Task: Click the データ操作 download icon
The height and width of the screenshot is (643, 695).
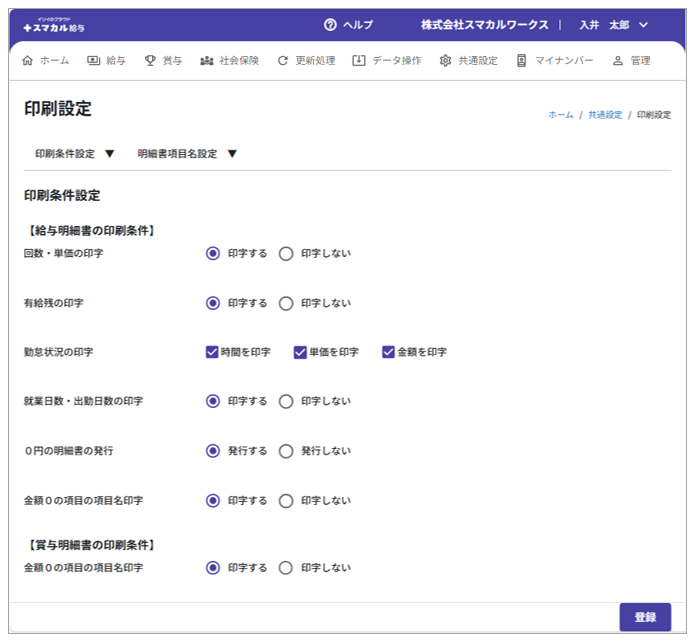Action: coord(359,61)
